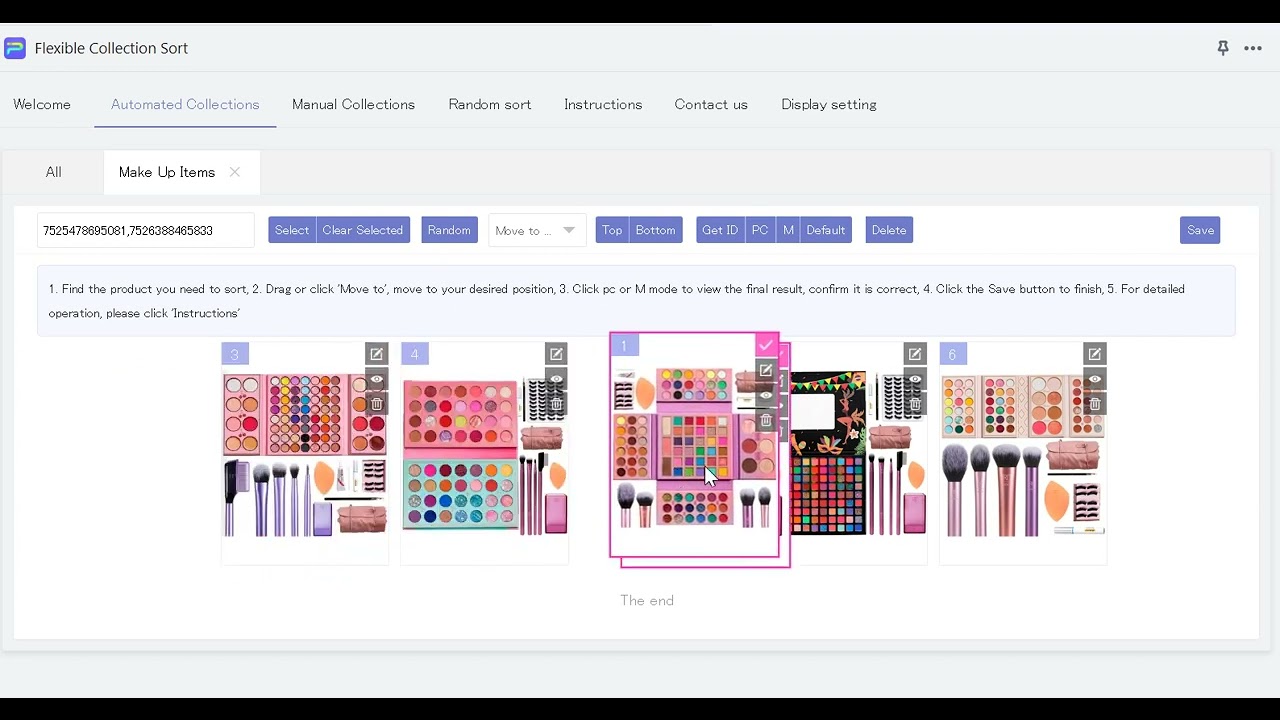Delete product card 6 with the trash icon
The image size is (1280, 720).
tap(1094, 403)
